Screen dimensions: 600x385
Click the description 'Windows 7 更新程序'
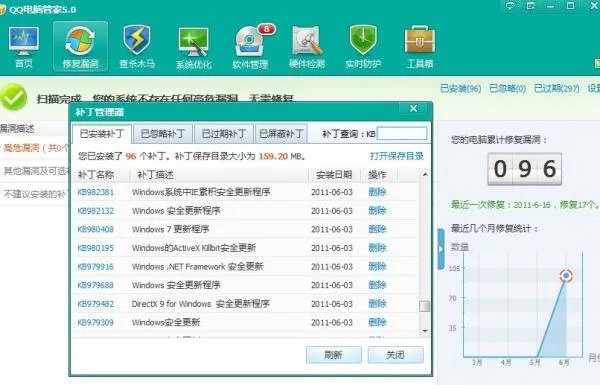coord(171,229)
